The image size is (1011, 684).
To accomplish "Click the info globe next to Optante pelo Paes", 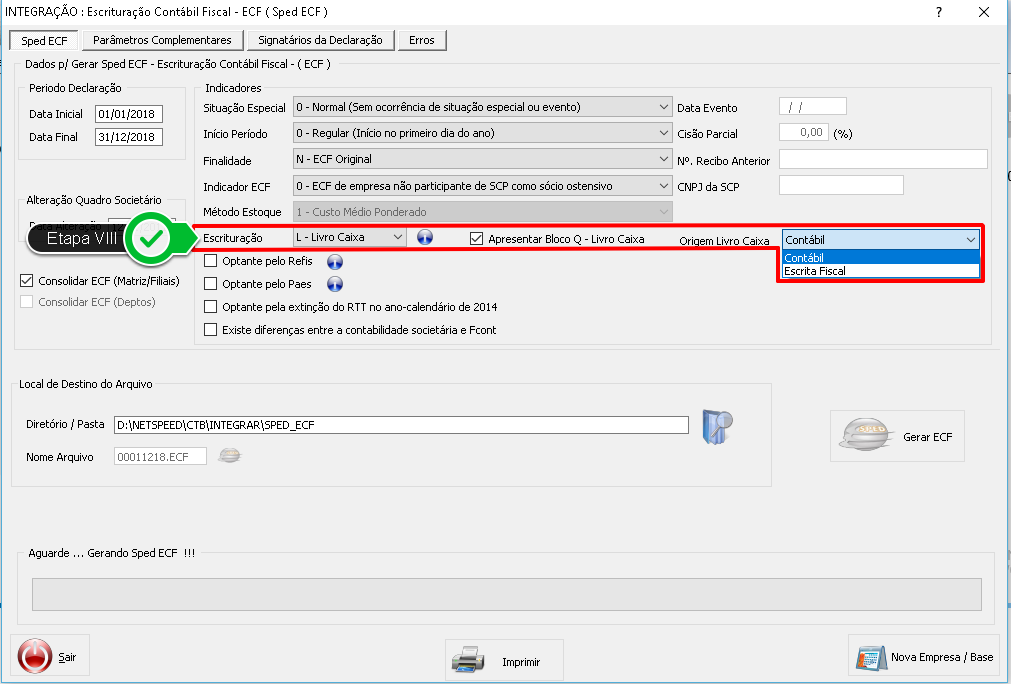I will [335, 284].
